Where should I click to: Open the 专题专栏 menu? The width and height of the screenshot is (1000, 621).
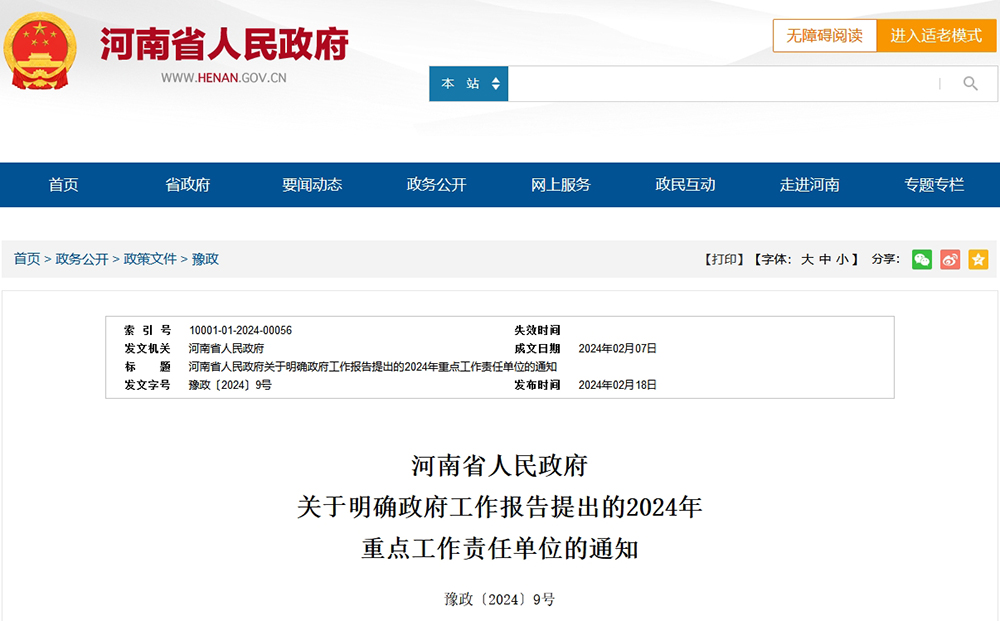[934, 185]
